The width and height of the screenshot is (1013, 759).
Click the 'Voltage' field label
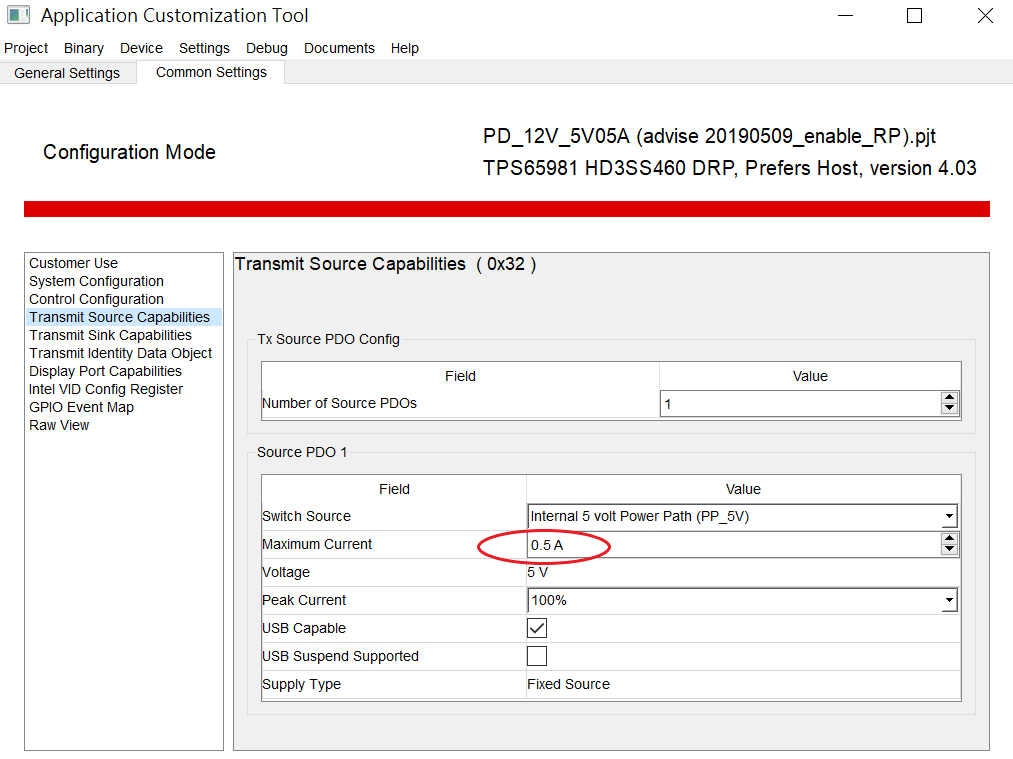pyautogui.click(x=286, y=572)
